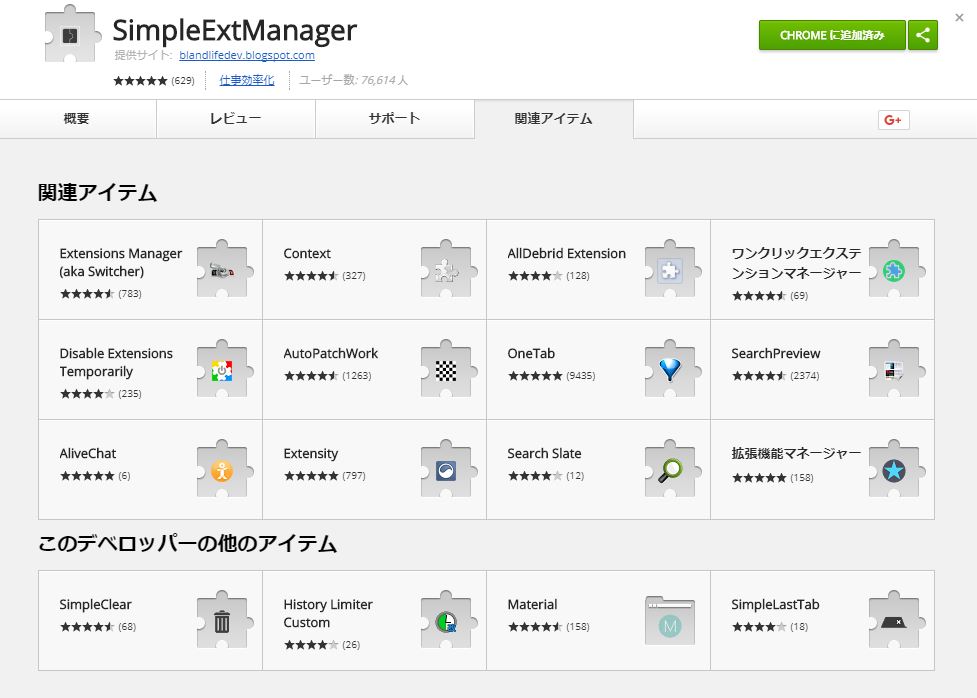Open the 拡張機能マネージャー title
The height and width of the screenshot is (698, 977).
pos(796,454)
